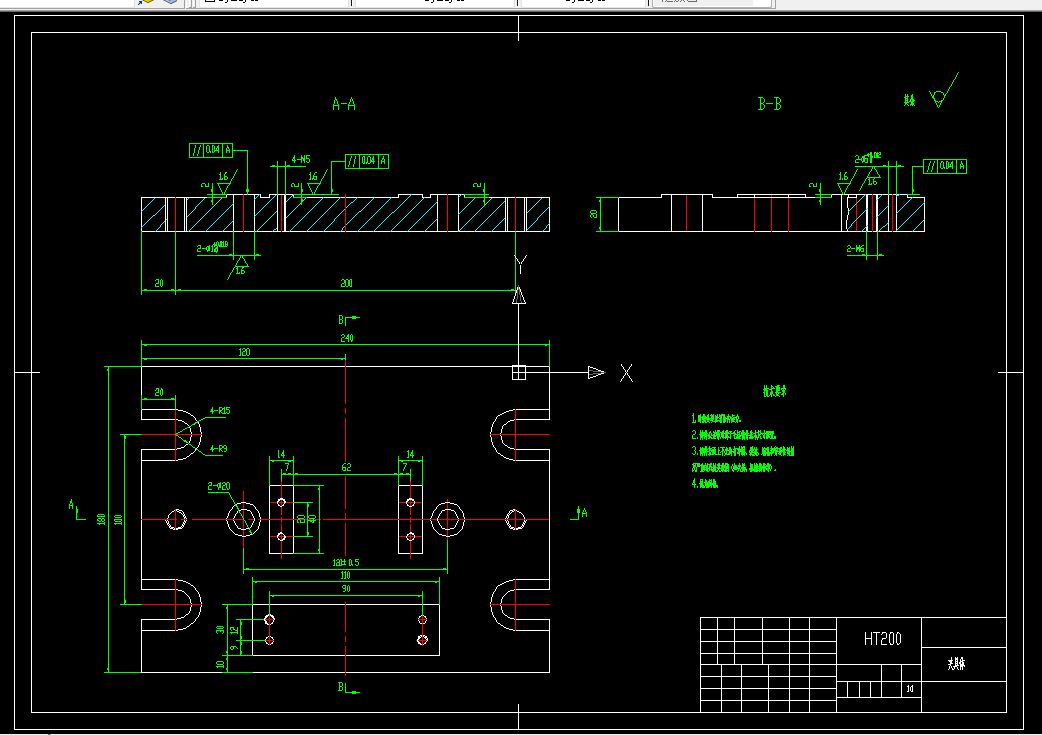Click the 4-R15 radius callout
Viewport: 1042px width, 735px height.
point(220,411)
